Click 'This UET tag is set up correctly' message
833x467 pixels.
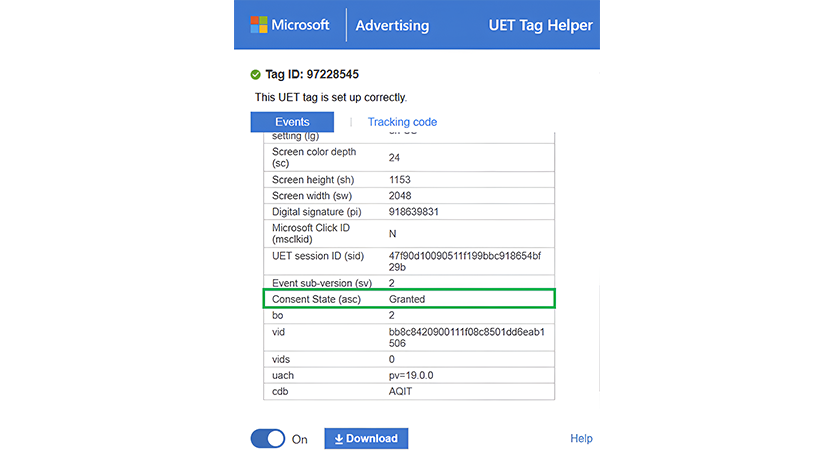pyautogui.click(x=330, y=97)
